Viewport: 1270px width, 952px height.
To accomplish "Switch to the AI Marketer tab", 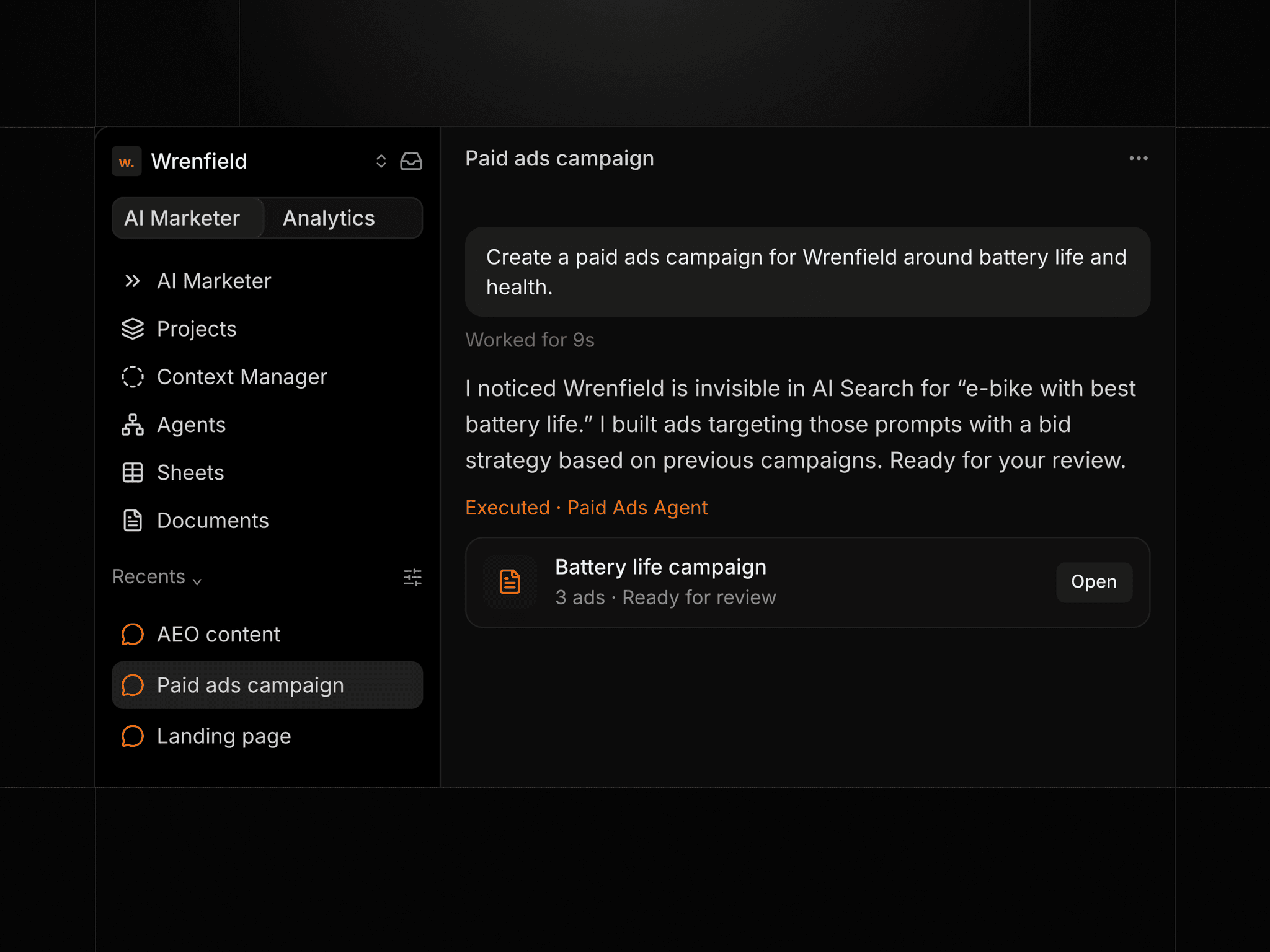I will [188, 218].
